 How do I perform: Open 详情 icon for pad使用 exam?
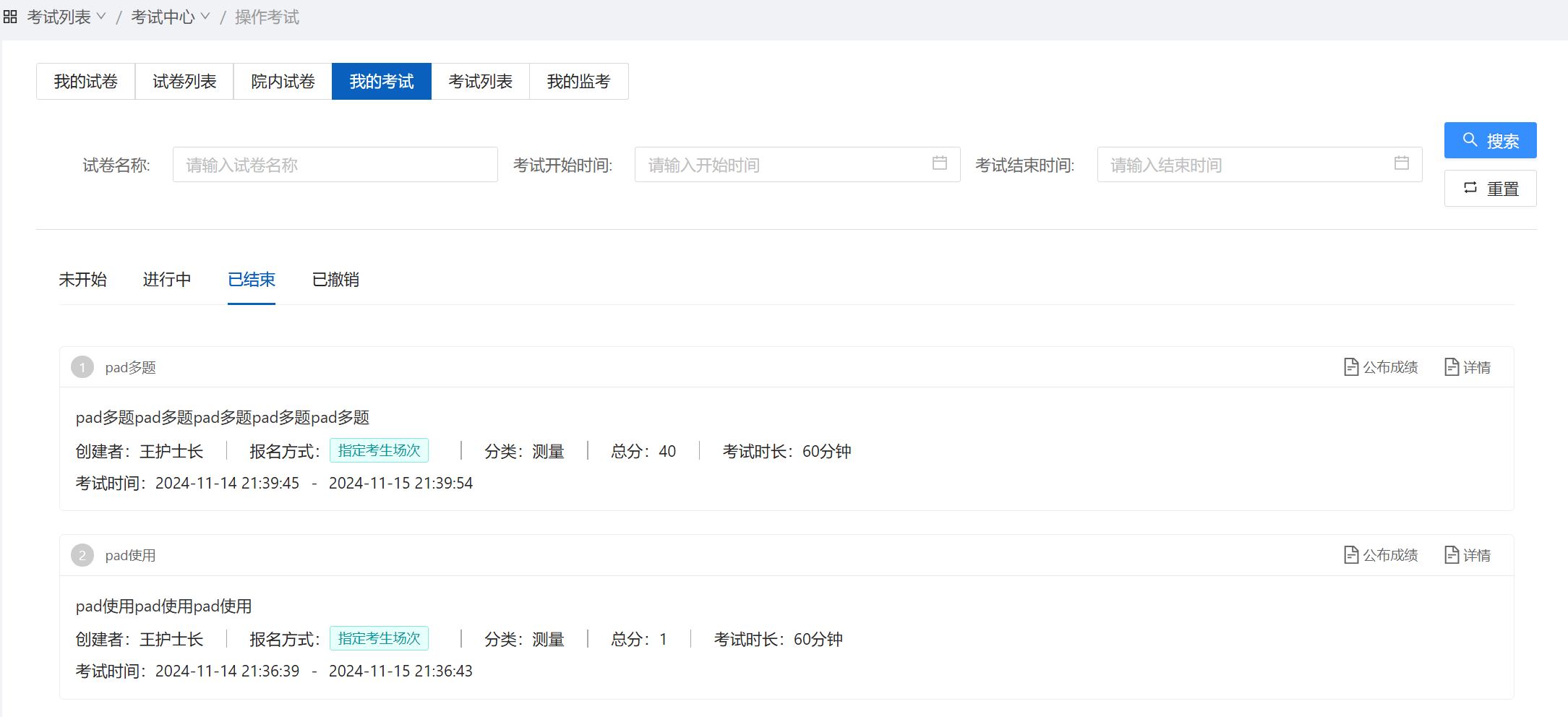[1451, 555]
